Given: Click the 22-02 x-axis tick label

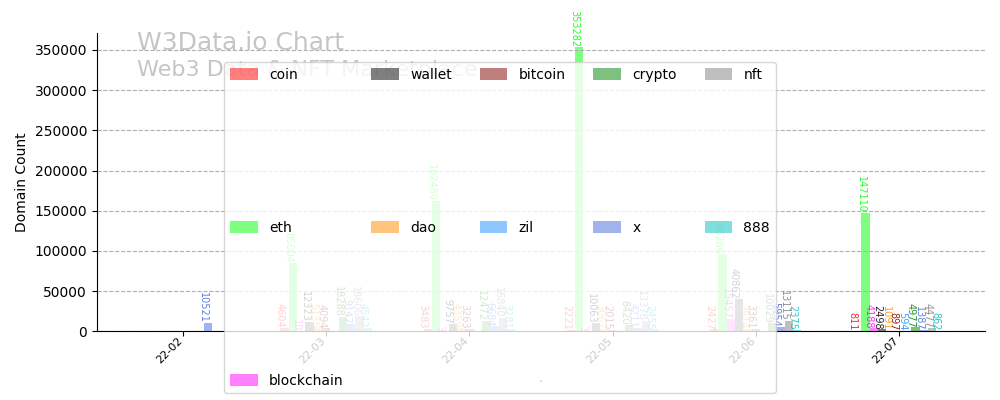Looking at the screenshot, I should coord(170,350).
